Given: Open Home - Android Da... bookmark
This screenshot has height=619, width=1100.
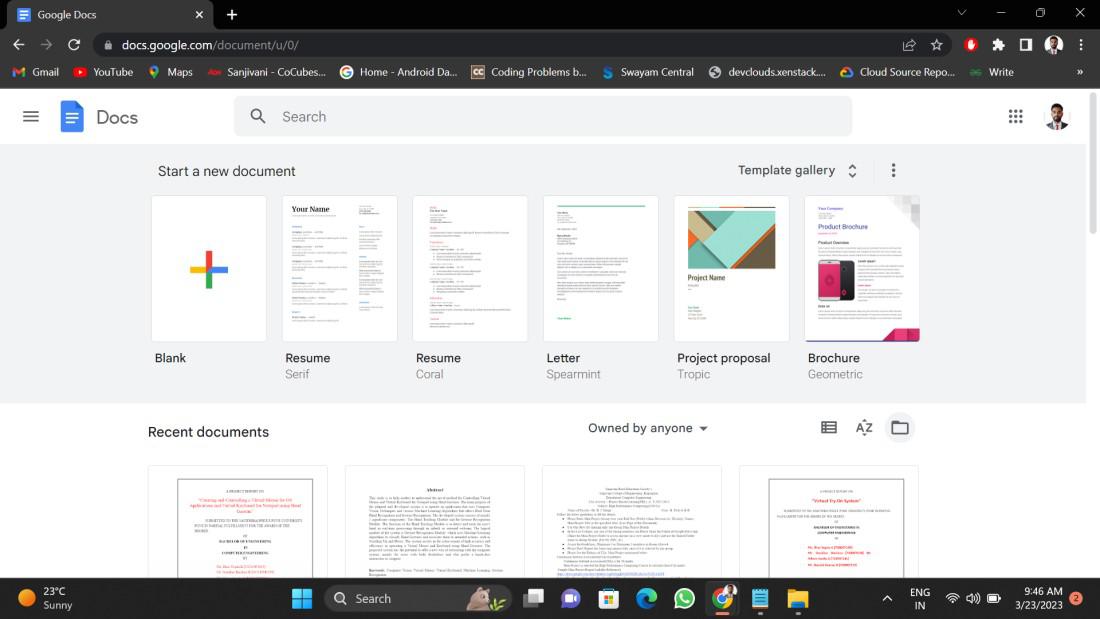Looking at the screenshot, I should [398, 72].
